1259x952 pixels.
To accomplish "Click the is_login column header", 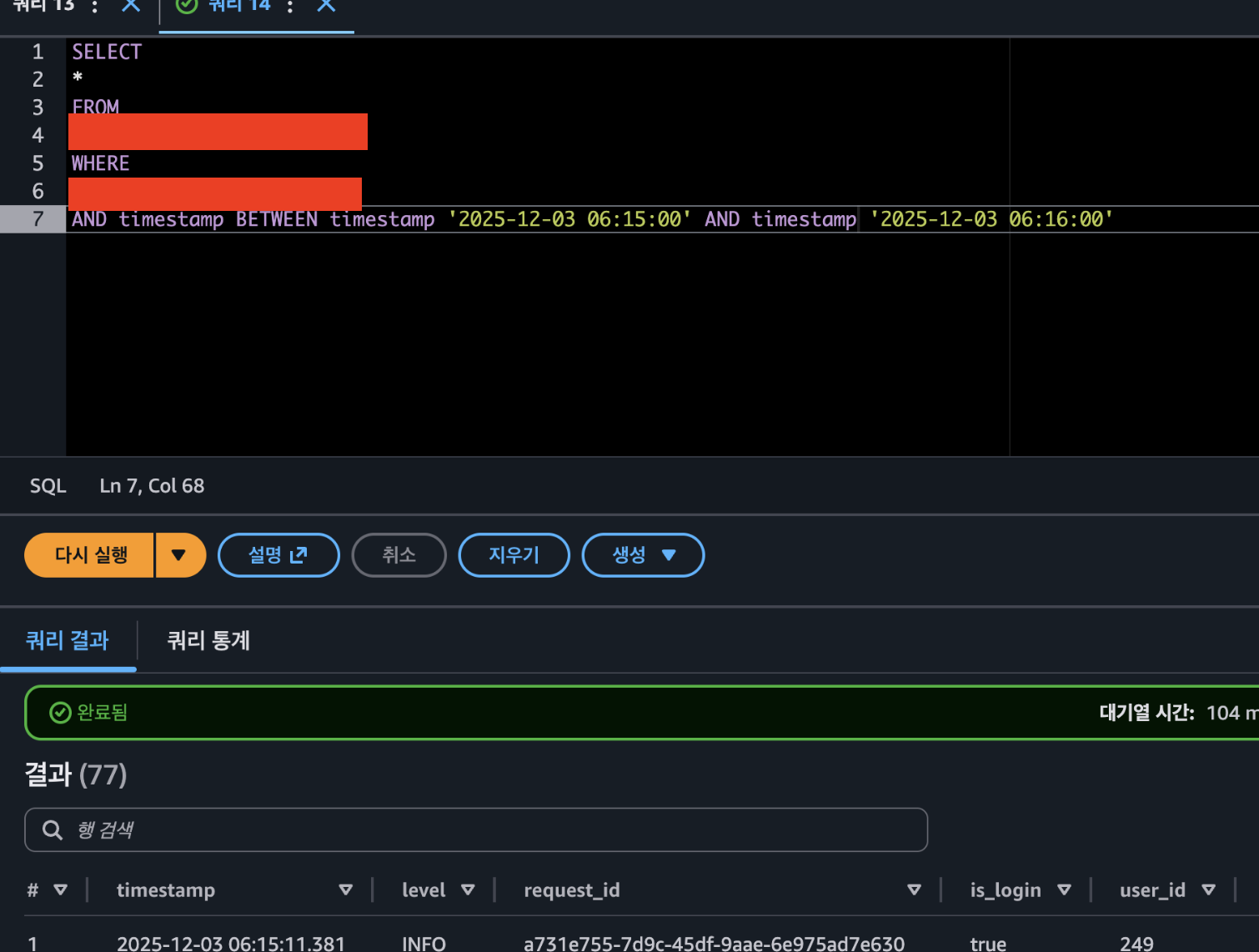I will 1006,890.
